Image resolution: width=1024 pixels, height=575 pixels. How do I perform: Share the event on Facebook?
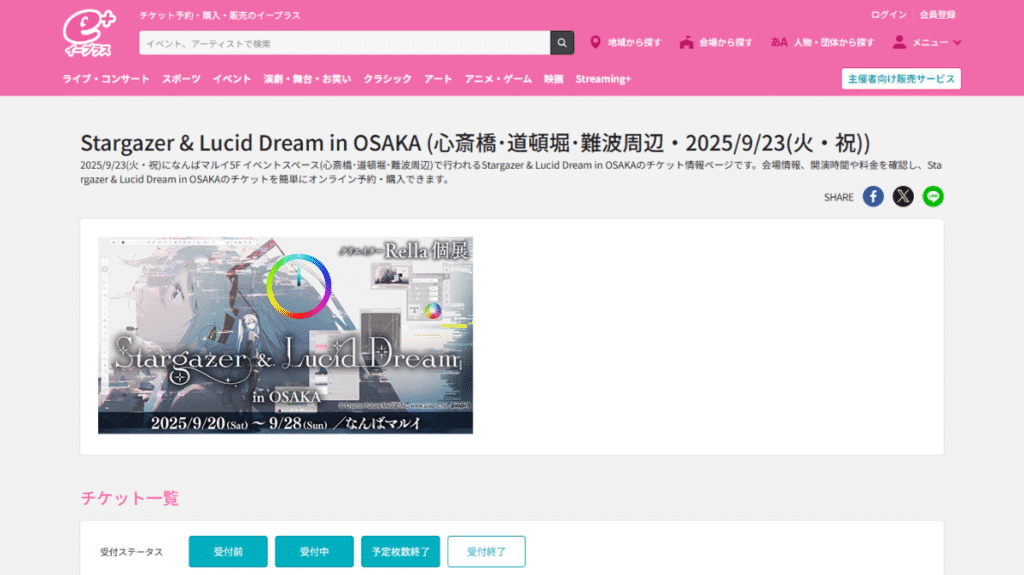(x=873, y=197)
